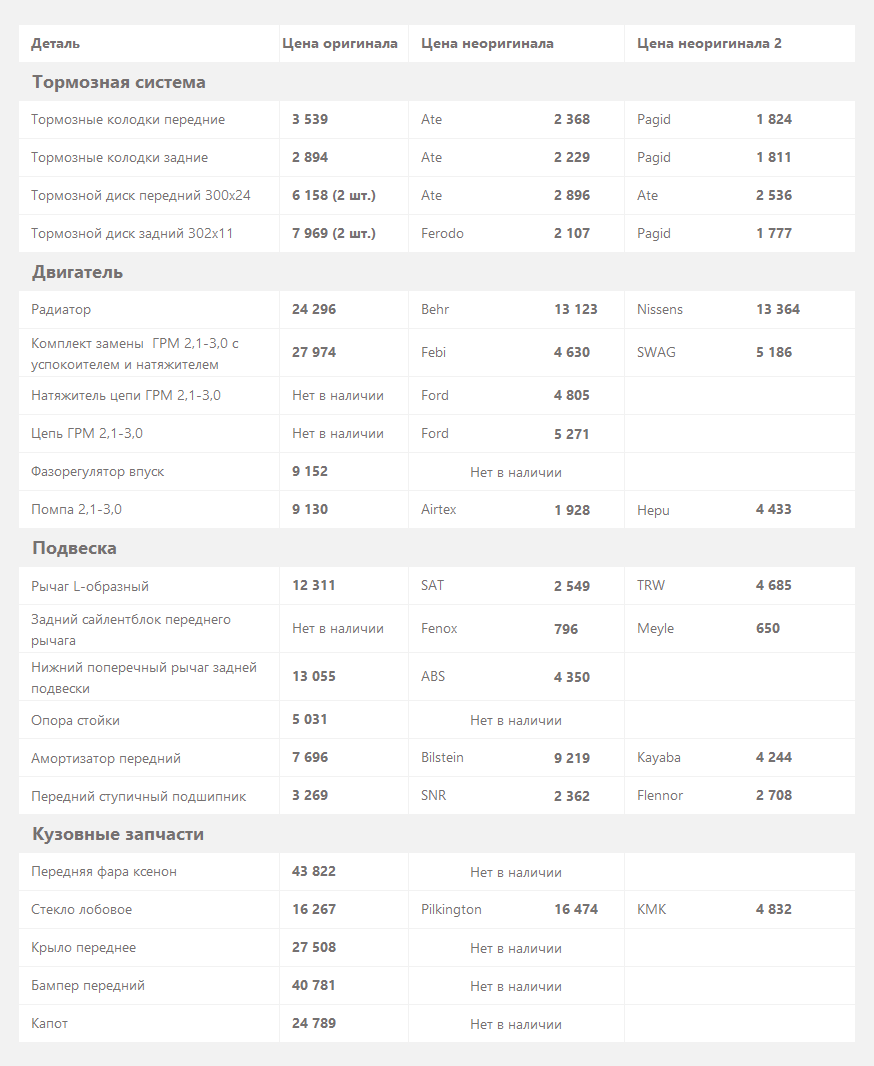The image size is (874, 1066).
Task: Select the "Двигатель" section heading
Action: (77, 273)
